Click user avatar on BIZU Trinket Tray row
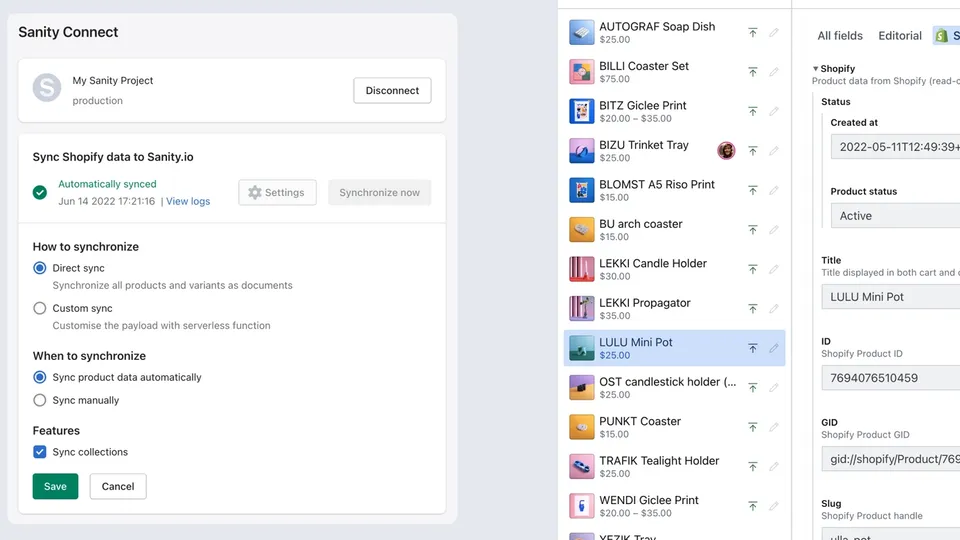This screenshot has width=960, height=540. 726,151
